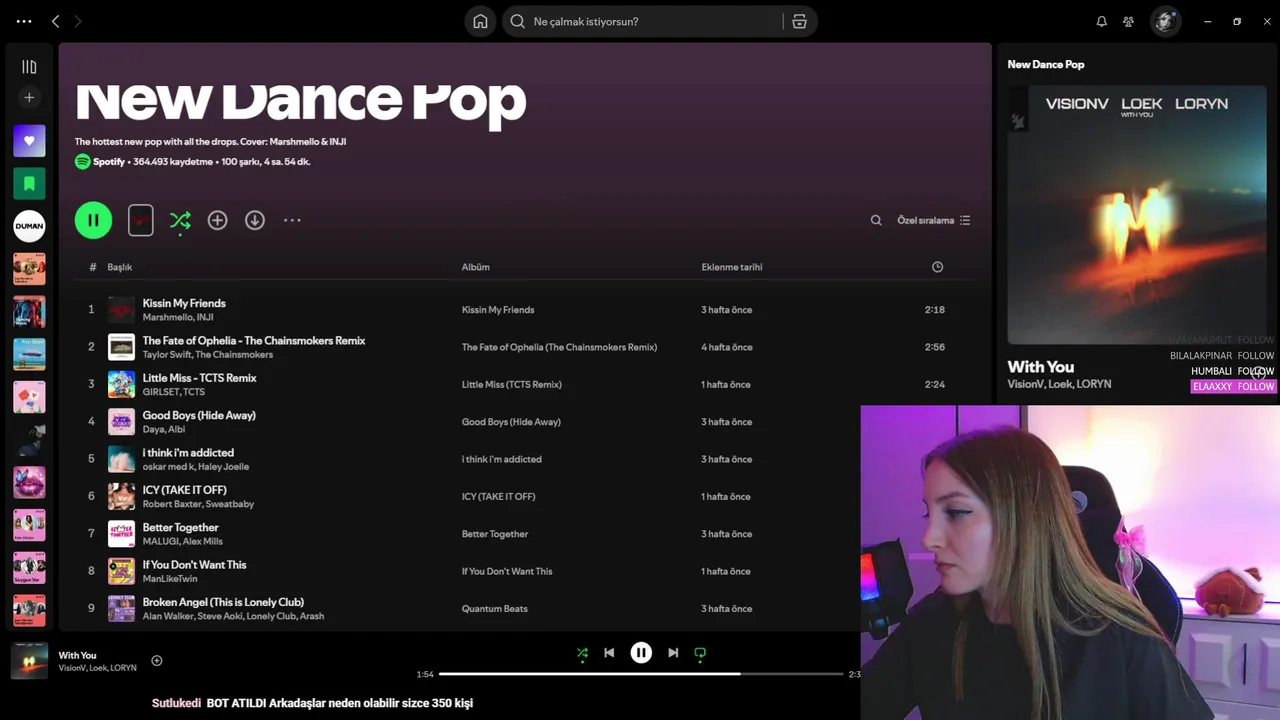Open artists 'Alan Walker, Steve Aoki, Lonely Club, Arash'
Image resolution: width=1280 pixels, height=720 pixels.
233,616
